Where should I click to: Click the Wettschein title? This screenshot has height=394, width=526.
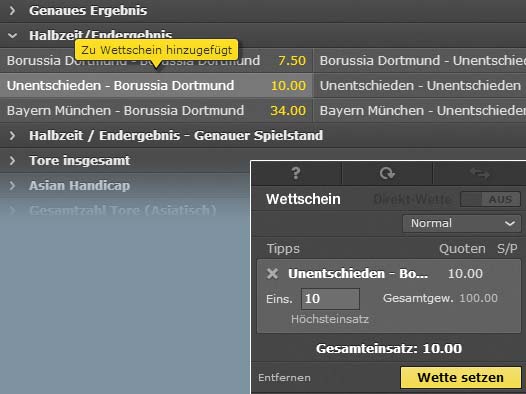(303, 199)
